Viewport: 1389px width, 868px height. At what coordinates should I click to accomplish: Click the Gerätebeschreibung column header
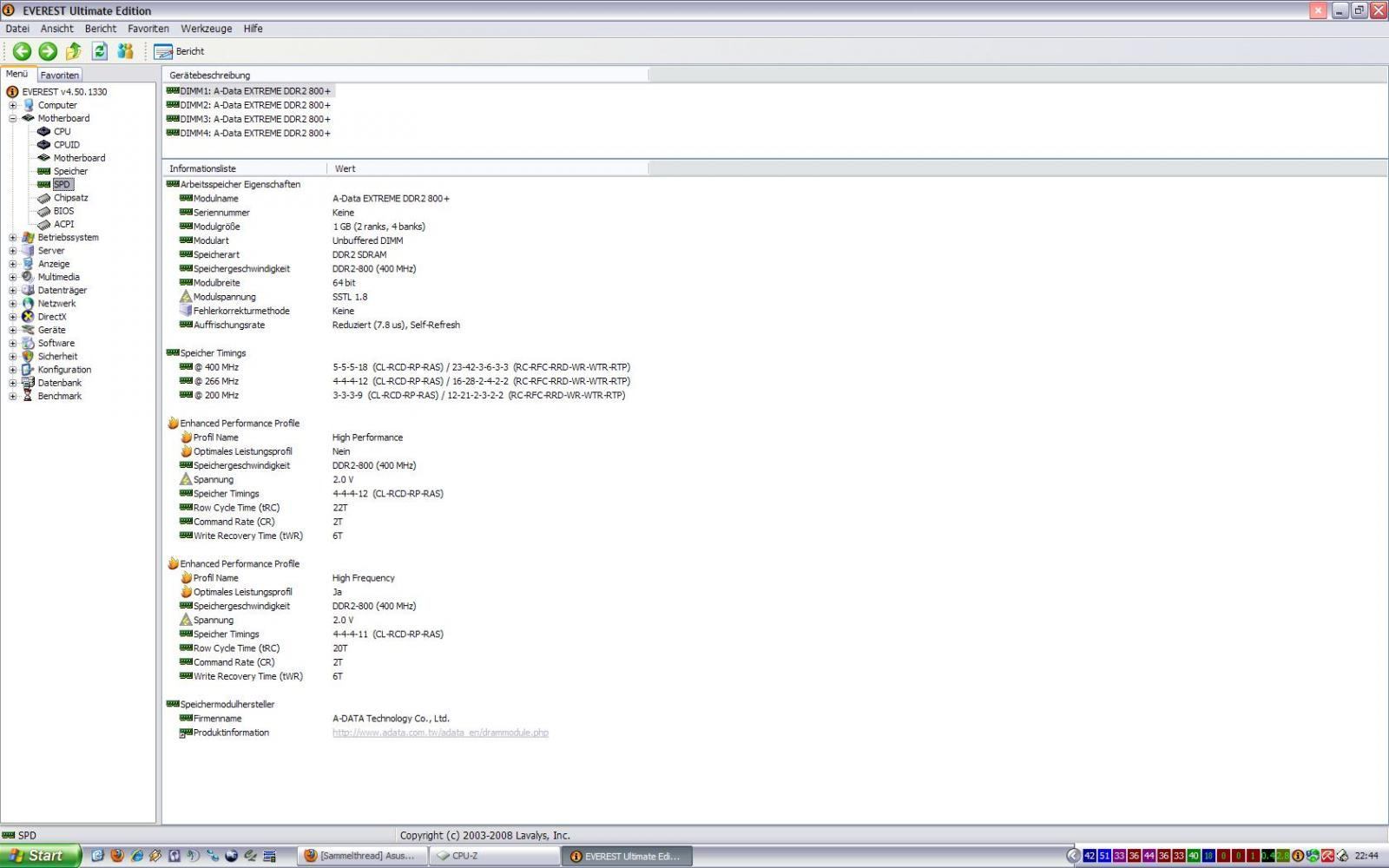coord(405,76)
